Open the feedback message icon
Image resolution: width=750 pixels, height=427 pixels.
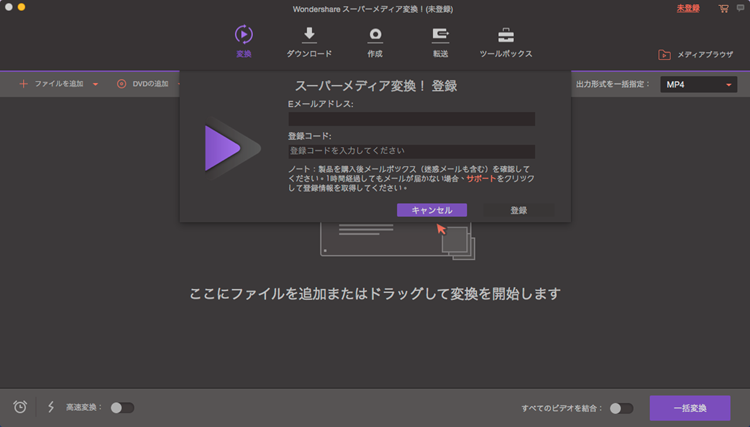740,8
